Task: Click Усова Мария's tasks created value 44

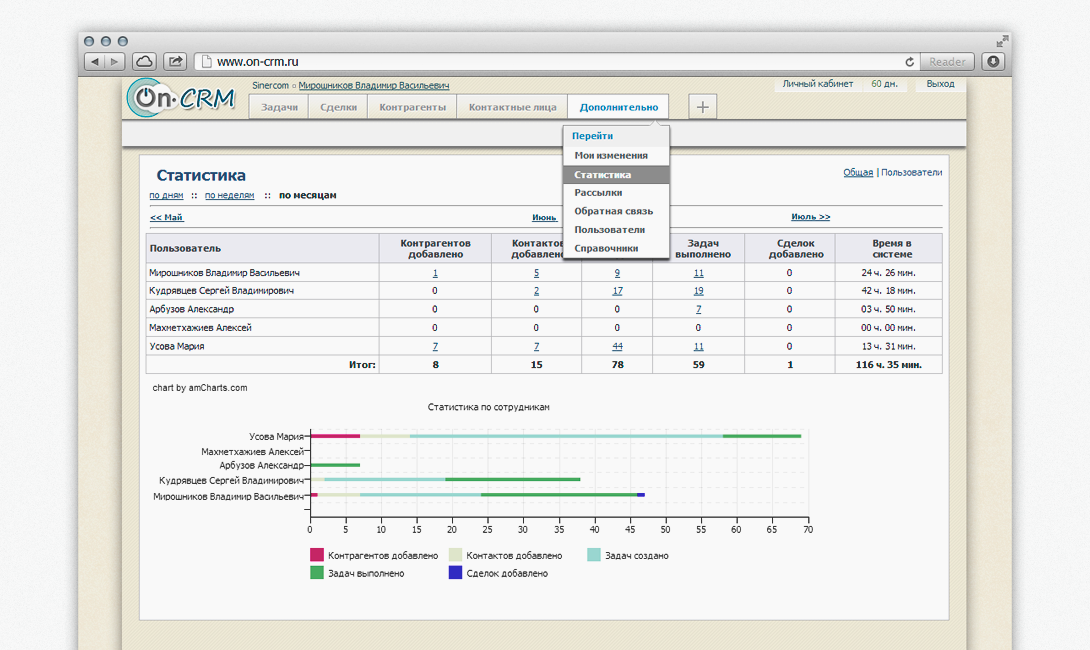Action: pos(617,346)
